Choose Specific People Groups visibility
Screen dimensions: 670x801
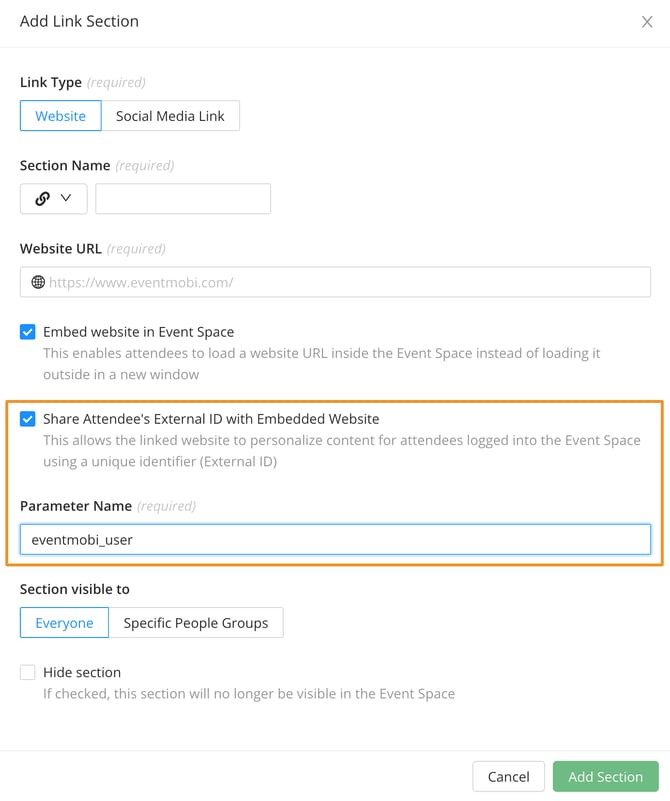coord(195,623)
